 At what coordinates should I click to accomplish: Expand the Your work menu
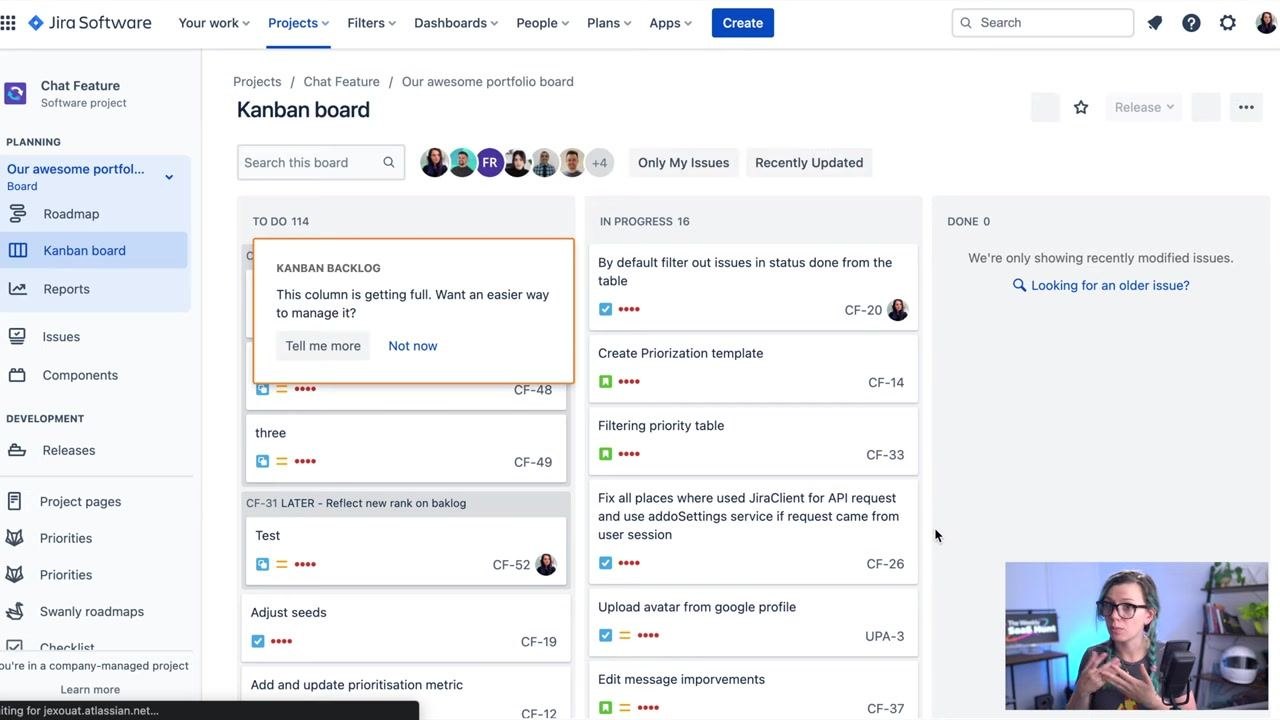(214, 22)
